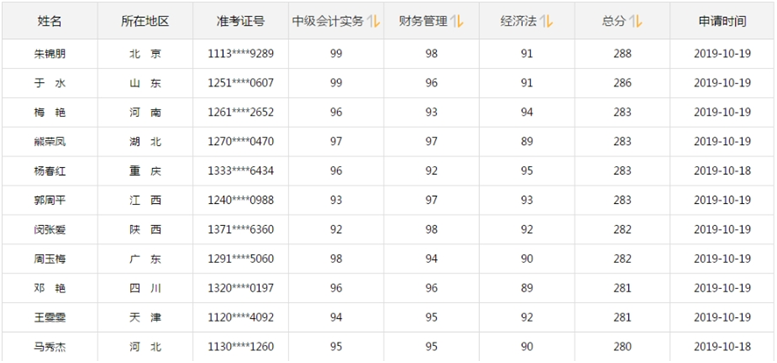Click 中级会计实务 score 98 in 广东 row
The width and height of the screenshot is (777, 363).
tap(336, 259)
